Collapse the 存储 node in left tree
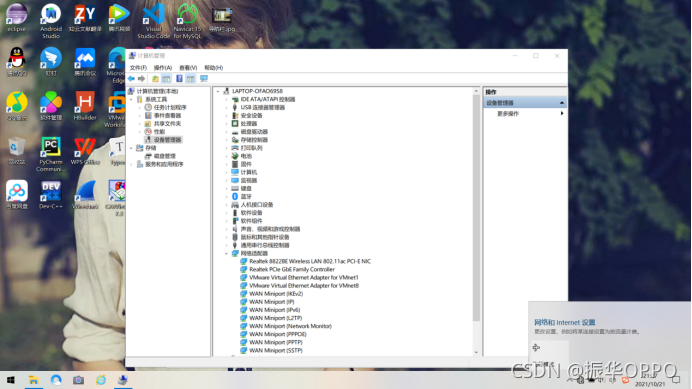 click(x=132, y=148)
